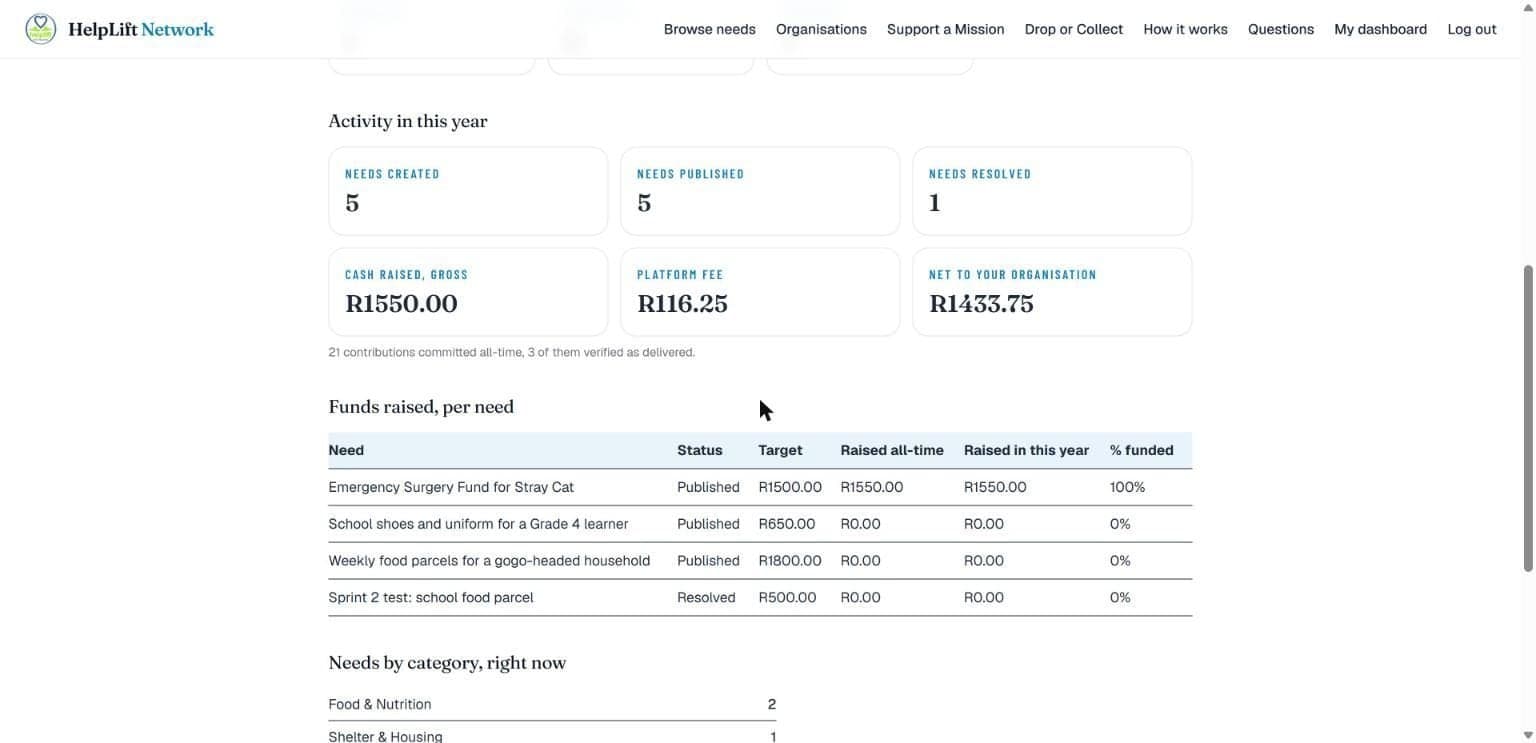
Task: Select the Net to your organisation value R1433.75
Action: (x=981, y=304)
